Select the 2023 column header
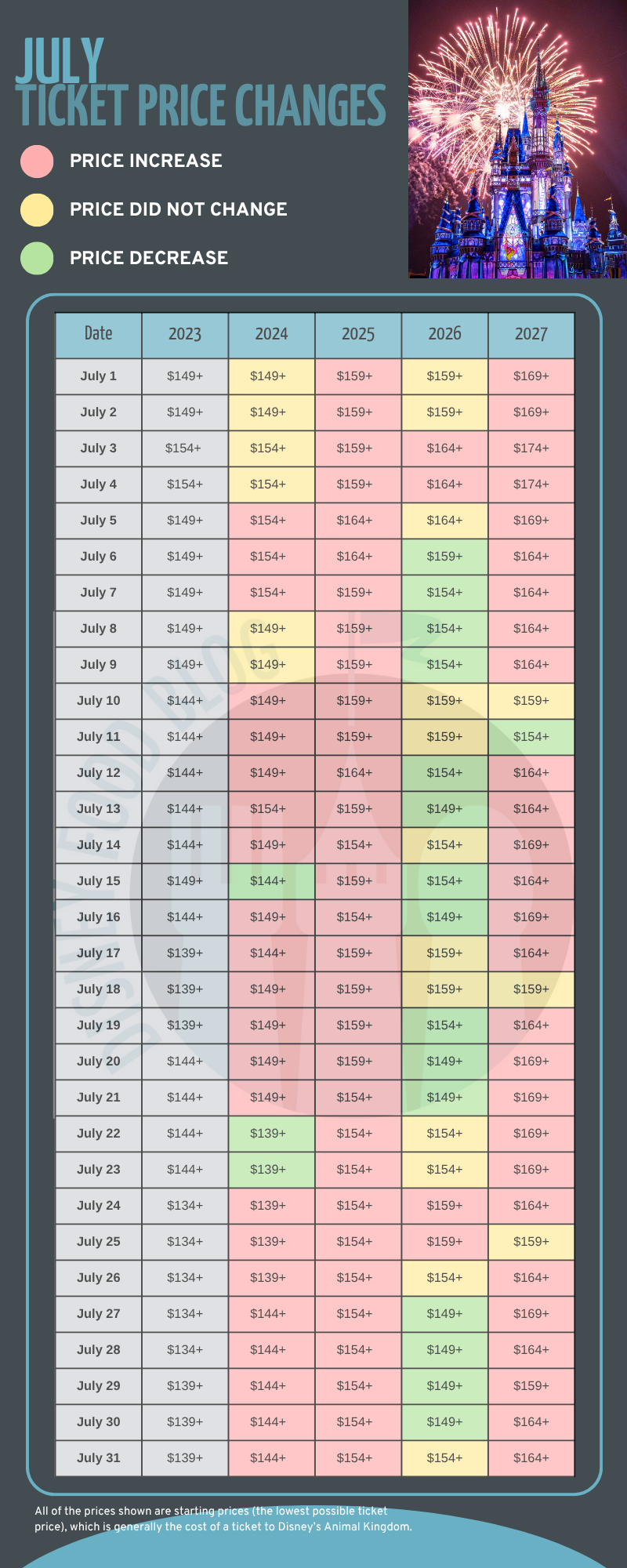The image size is (627, 1568). pyautogui.click(x=185, y=335)
